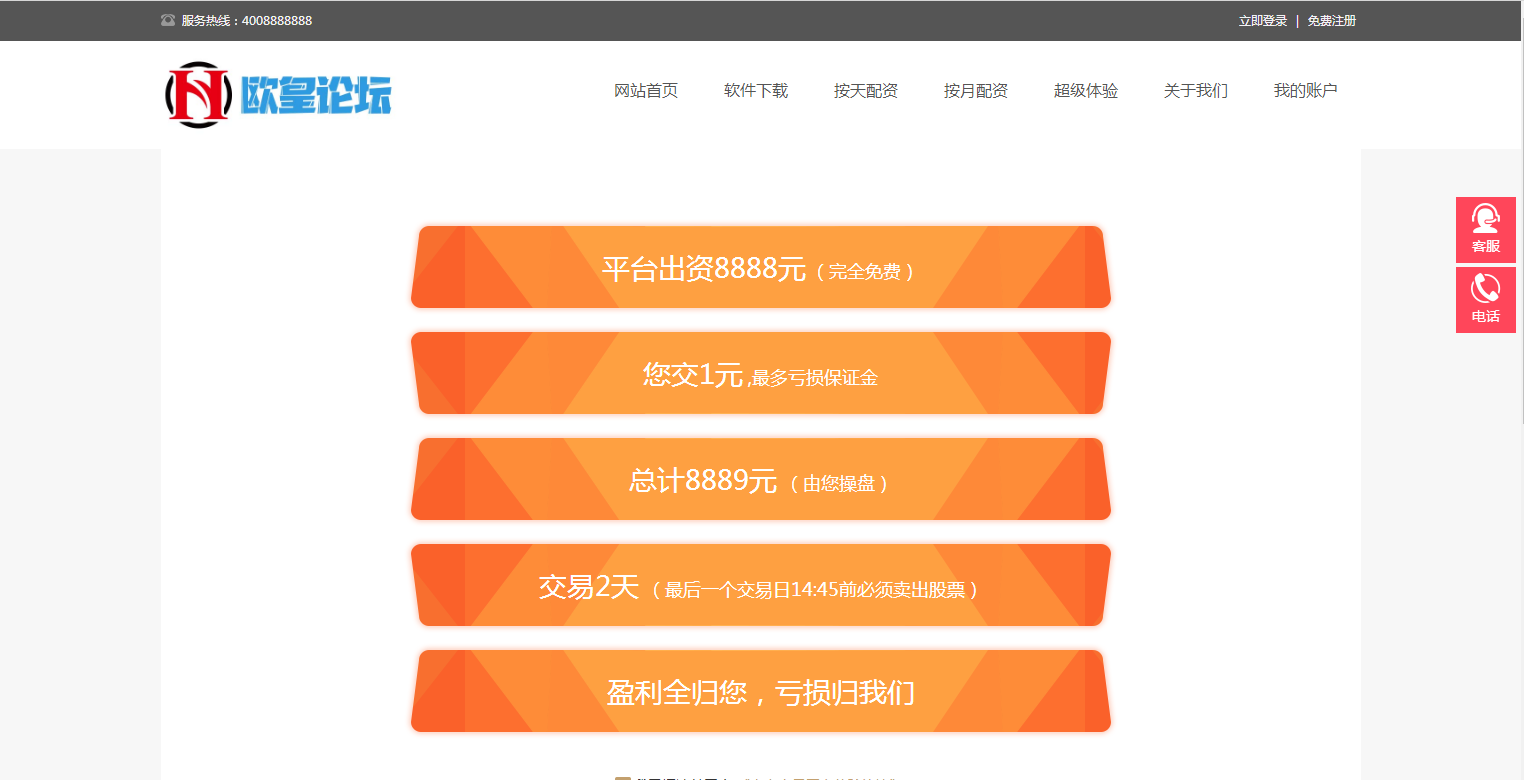This screenshot has height=780, width=1524.
Task: Click the 您交1元 guarantee banner
Action: point(760,373)
